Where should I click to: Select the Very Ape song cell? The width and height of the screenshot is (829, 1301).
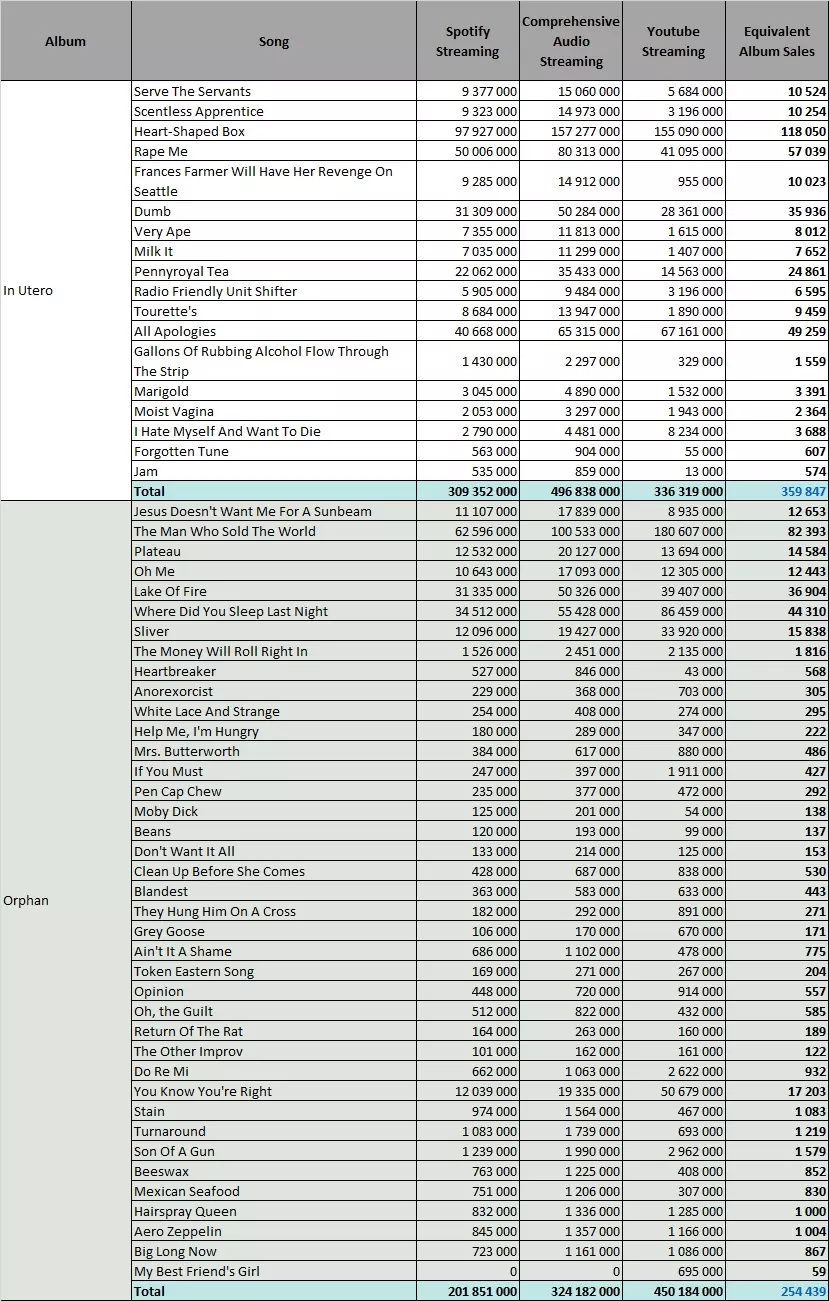274,231
